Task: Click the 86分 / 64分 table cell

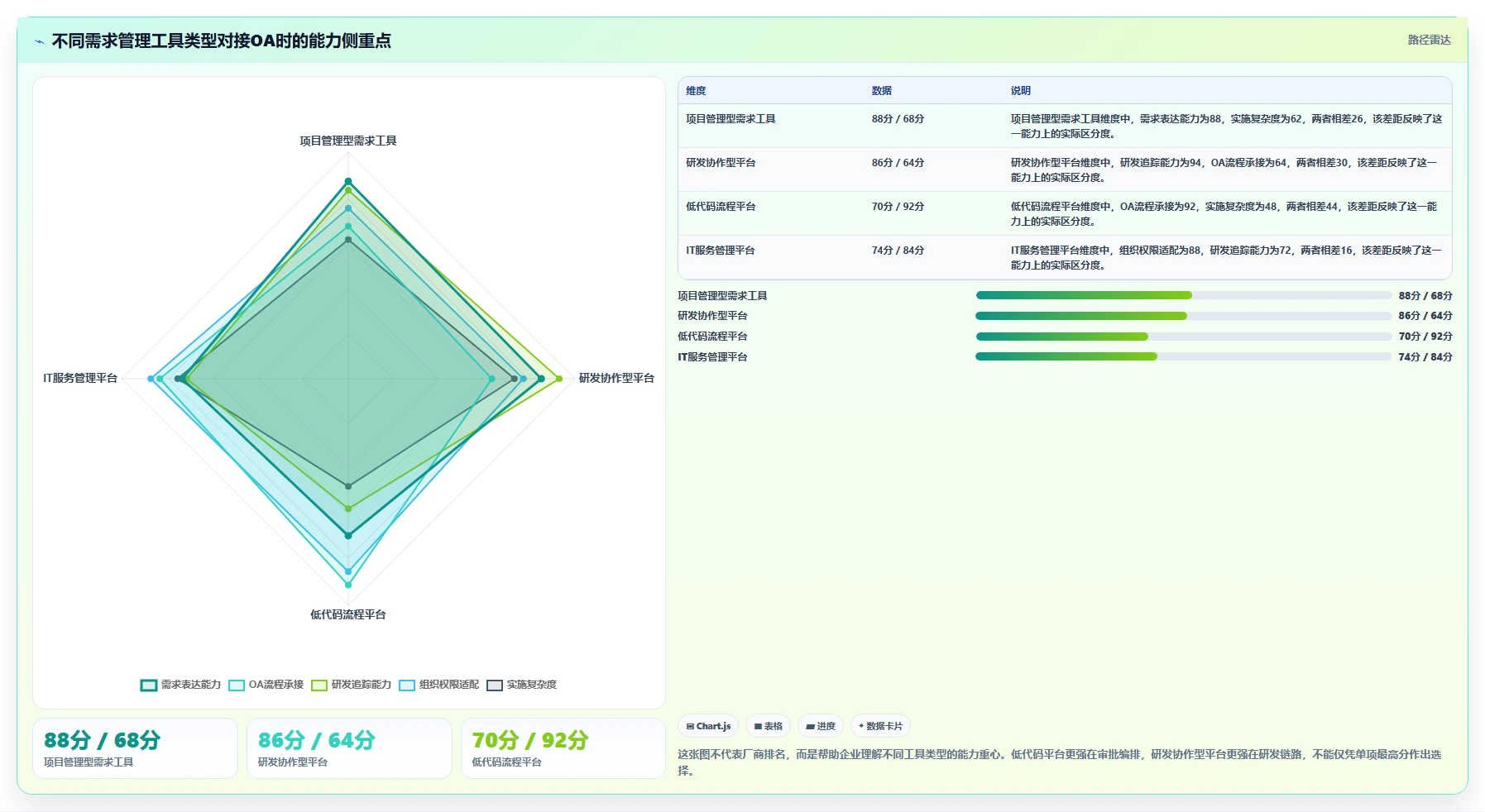Action: click(898, 163)
